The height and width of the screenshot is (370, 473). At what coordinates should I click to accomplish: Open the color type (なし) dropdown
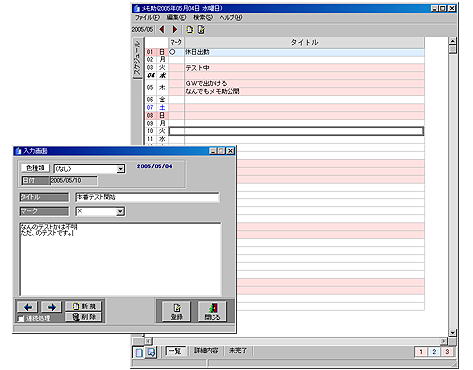[121, 169]
